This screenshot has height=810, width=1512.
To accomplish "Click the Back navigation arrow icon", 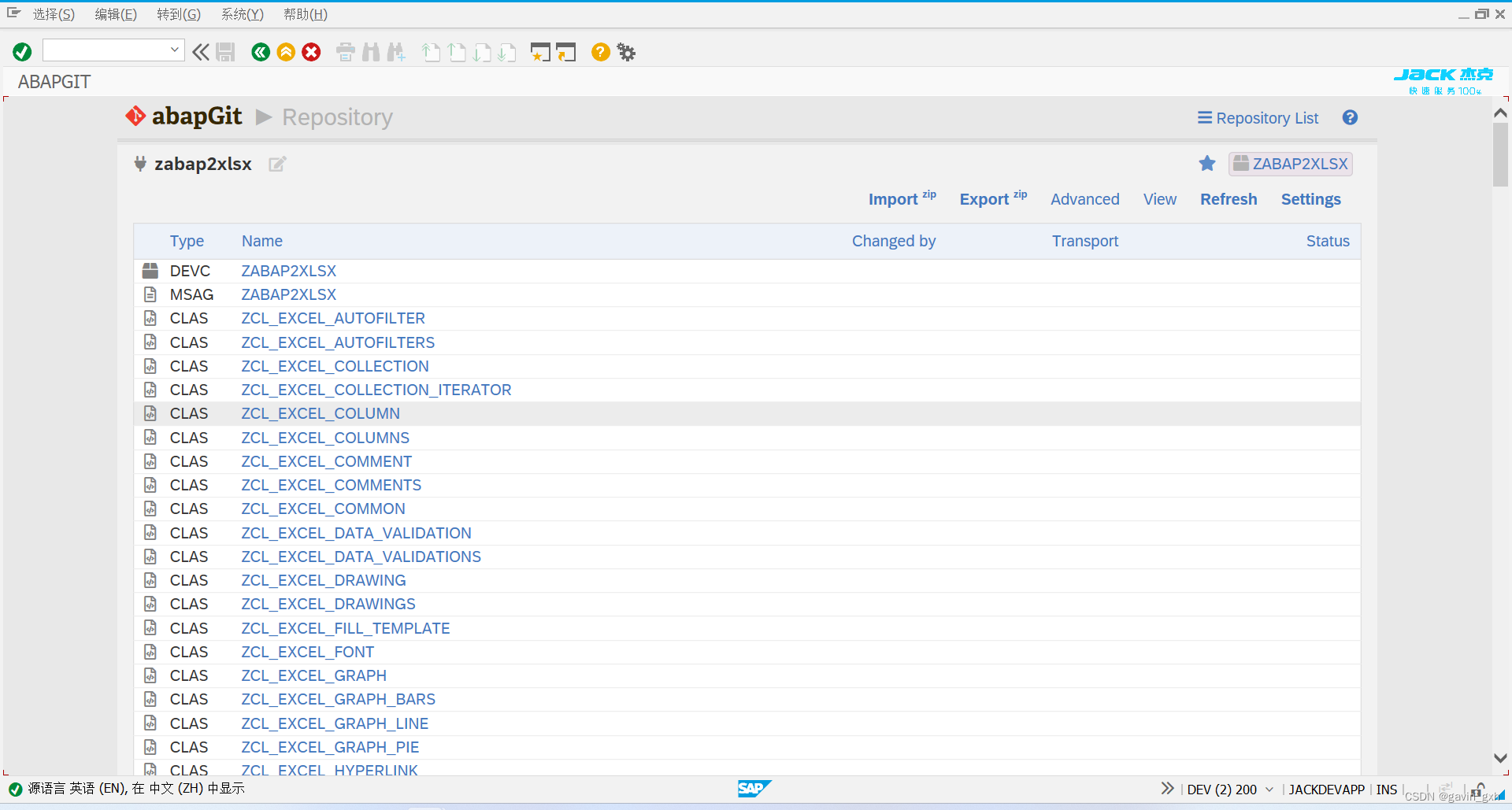I will [x=261, y=51].
